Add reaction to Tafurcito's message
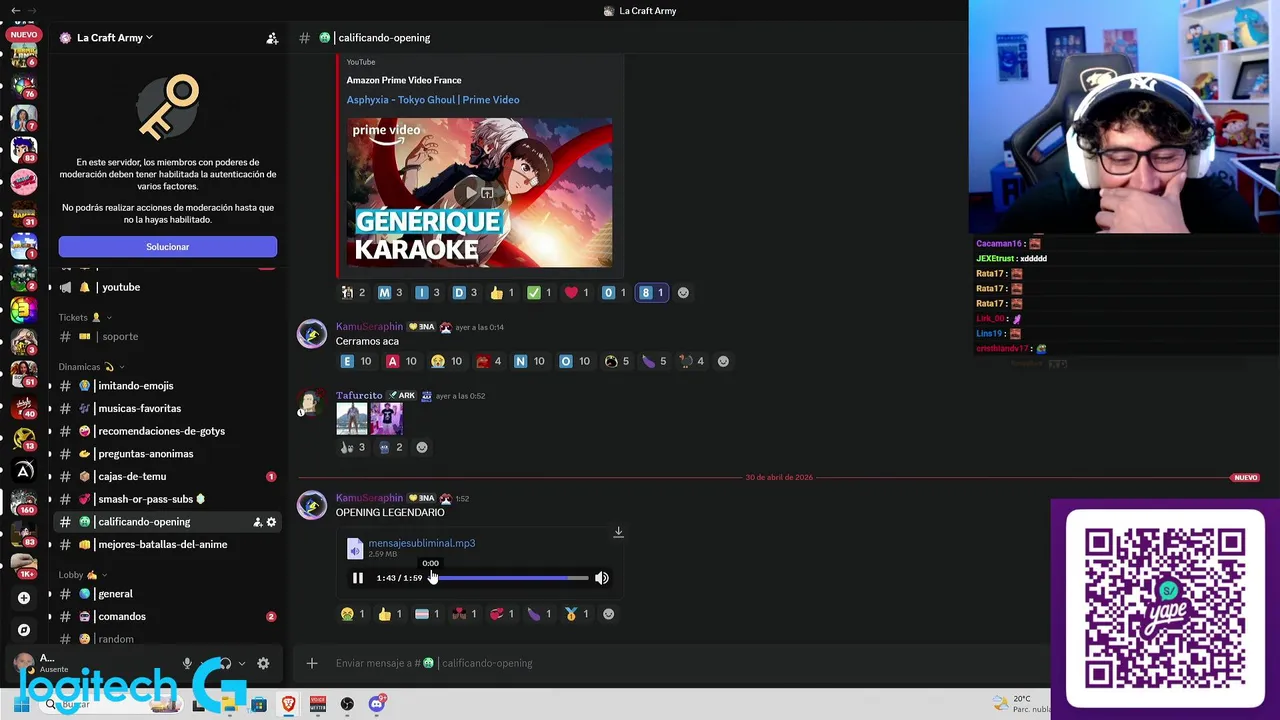Image resolution: width=1280 pixels, height=720 pixels. tap(422, 447)
